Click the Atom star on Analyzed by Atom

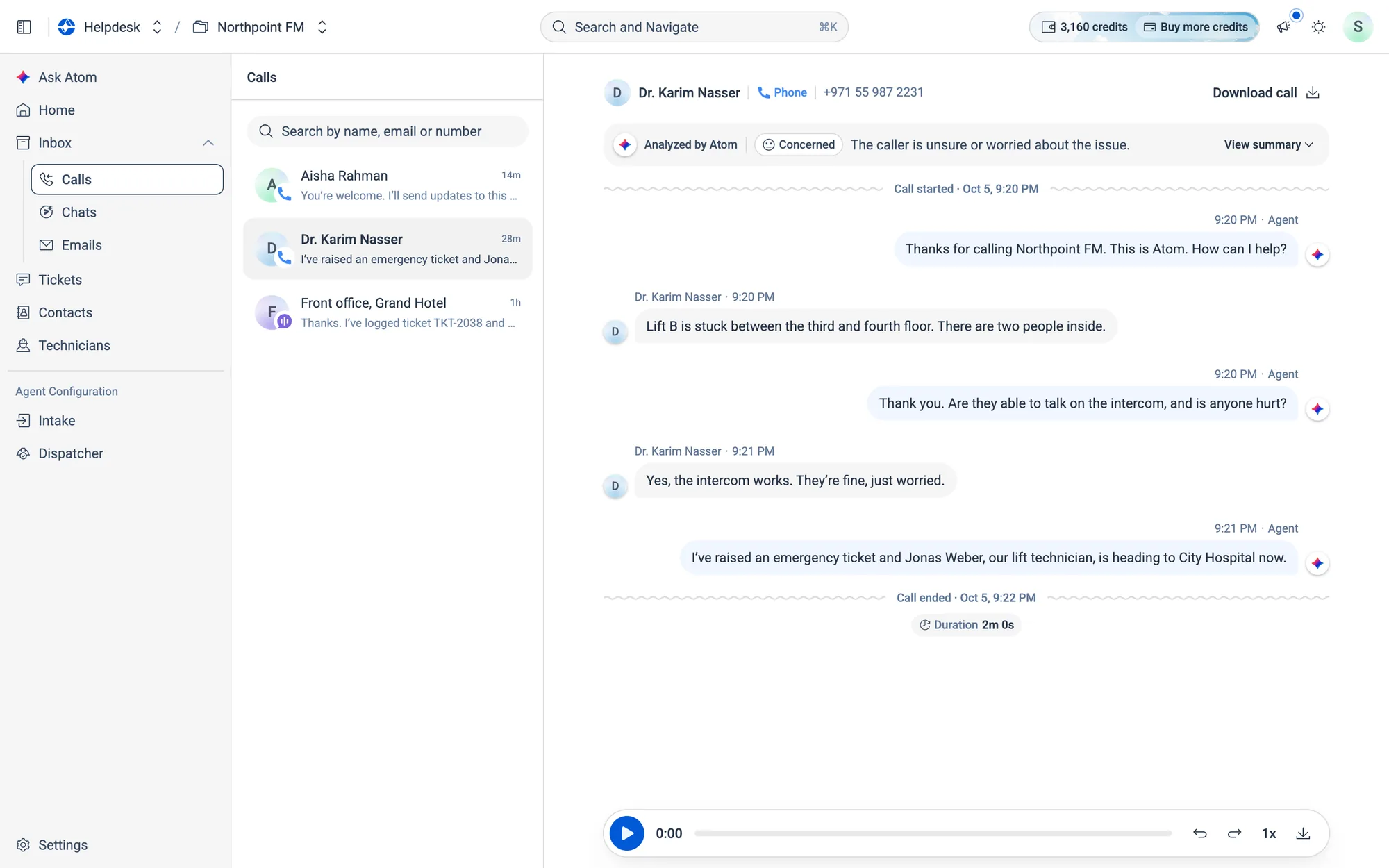pos(625,144)
